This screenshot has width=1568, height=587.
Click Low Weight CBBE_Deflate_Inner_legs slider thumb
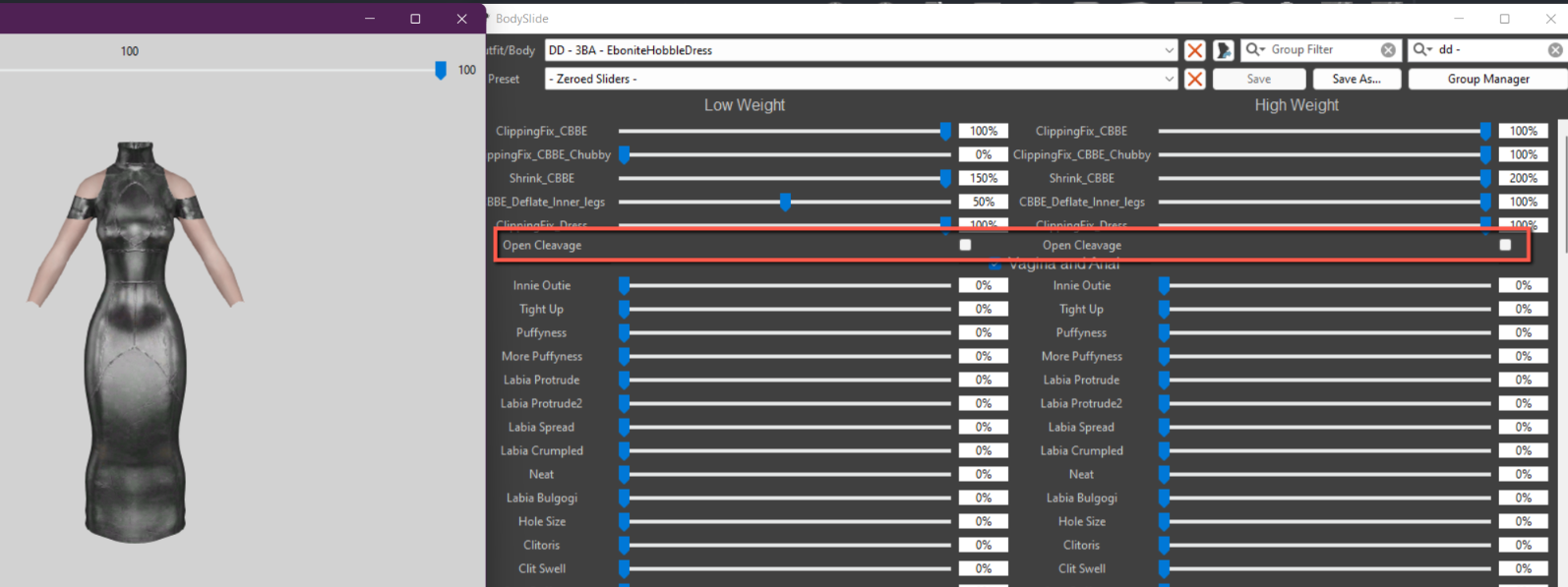[x=785, y=202]
